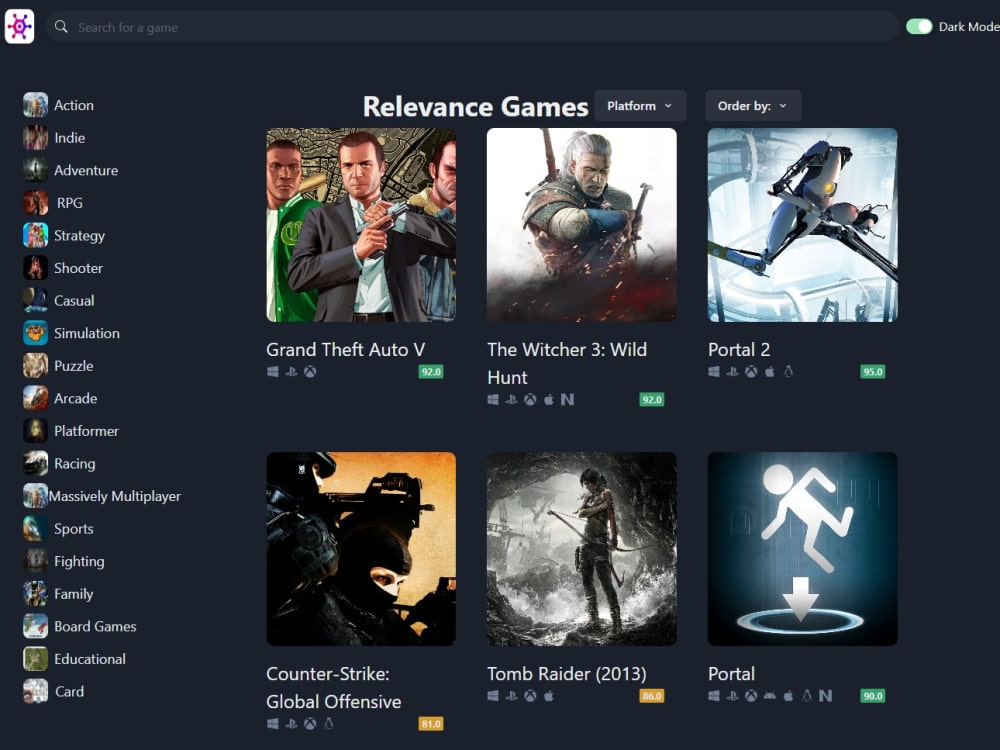Screen dimensions: 1000x750
Task: Filter by Casual genre label
Action: pyautogui.click(x=74, y=300)
